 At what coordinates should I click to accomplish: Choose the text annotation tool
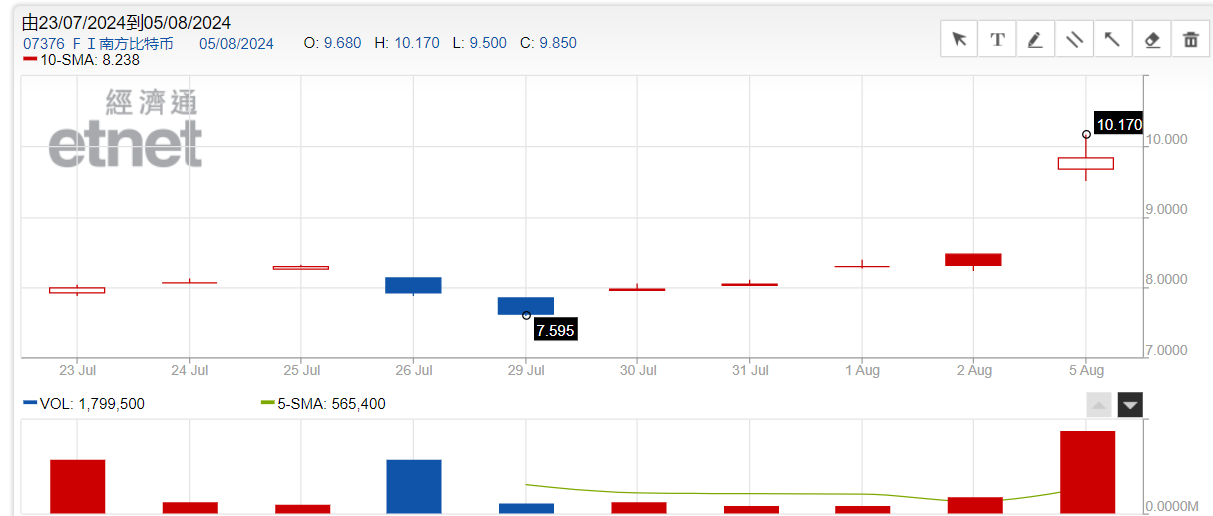tap(997, 40)
